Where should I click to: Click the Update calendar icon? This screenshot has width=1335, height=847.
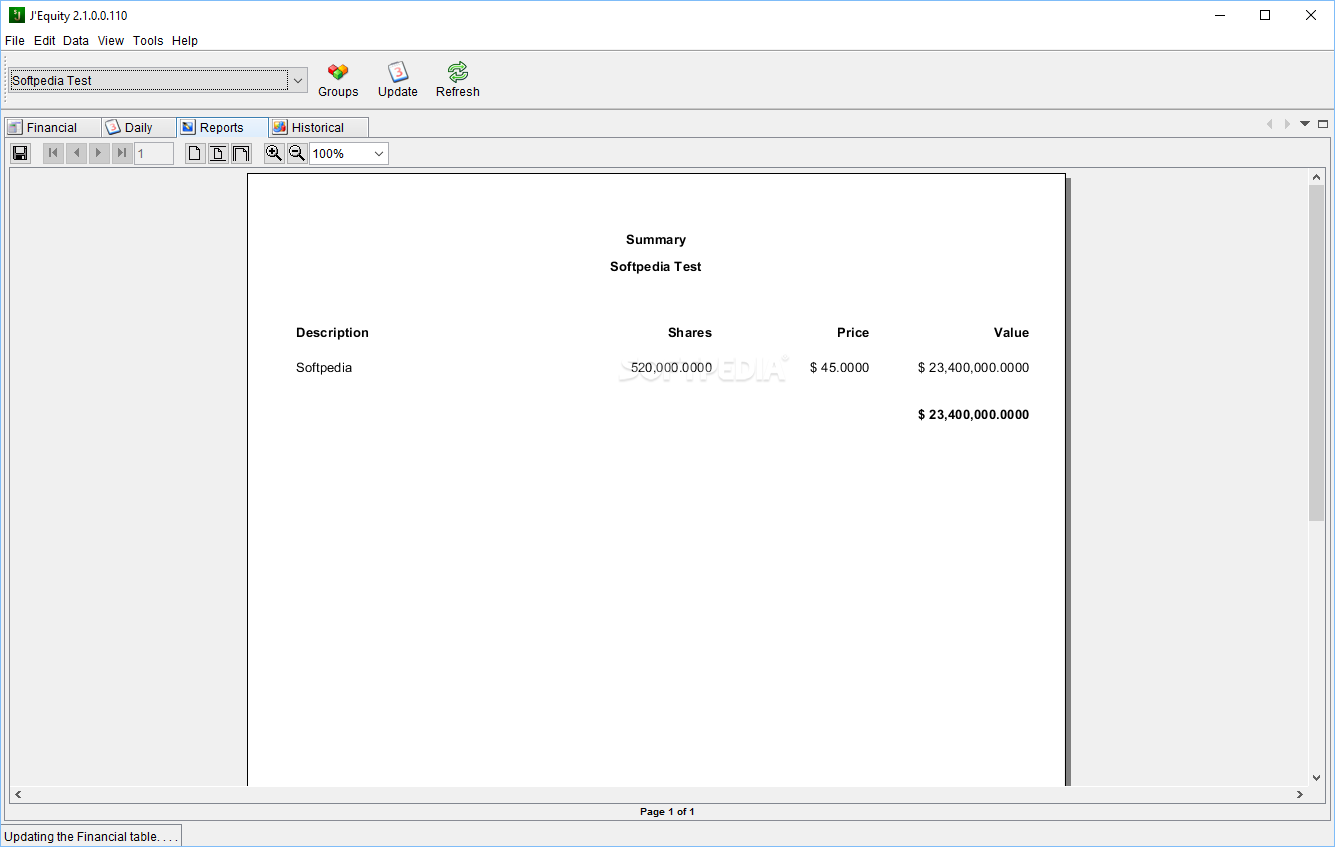pyautogui.click(x=398, y=71)
